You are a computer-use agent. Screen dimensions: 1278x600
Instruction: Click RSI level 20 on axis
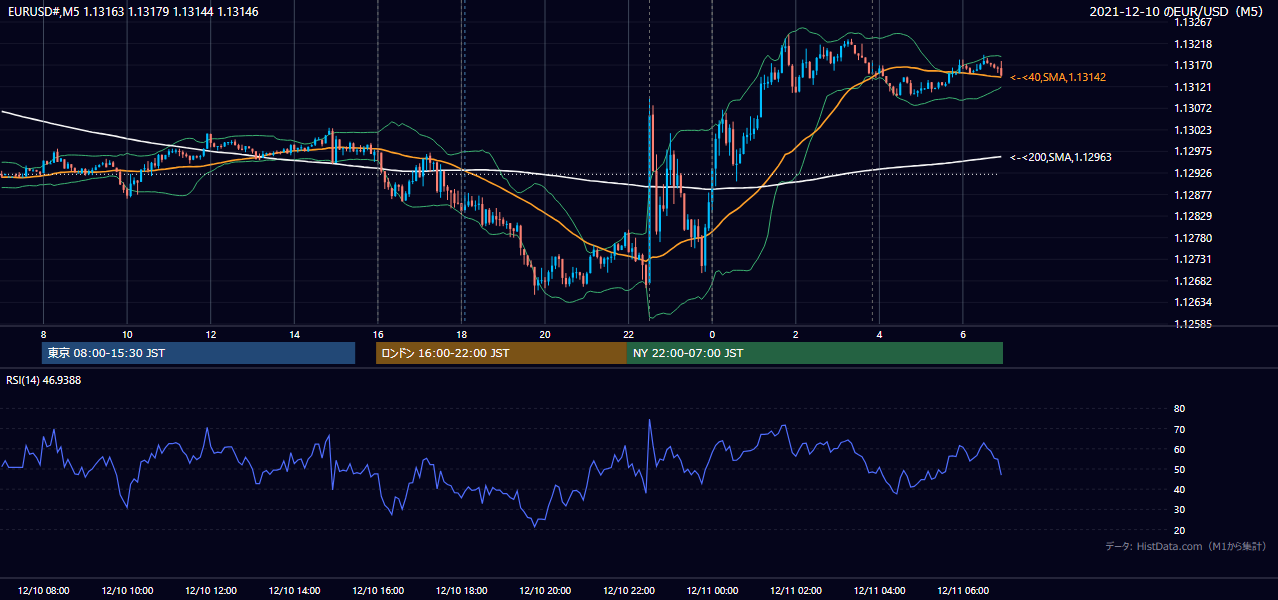coord(1180,530)
